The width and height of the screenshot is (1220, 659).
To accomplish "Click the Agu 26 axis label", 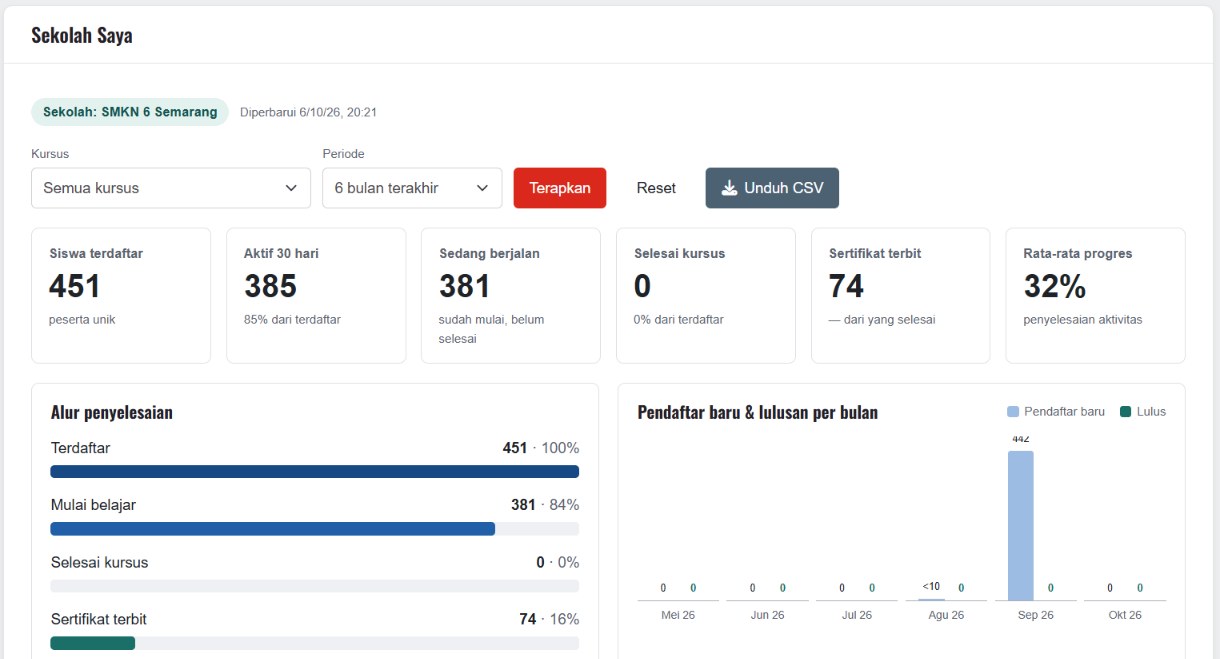I will 946,615.
